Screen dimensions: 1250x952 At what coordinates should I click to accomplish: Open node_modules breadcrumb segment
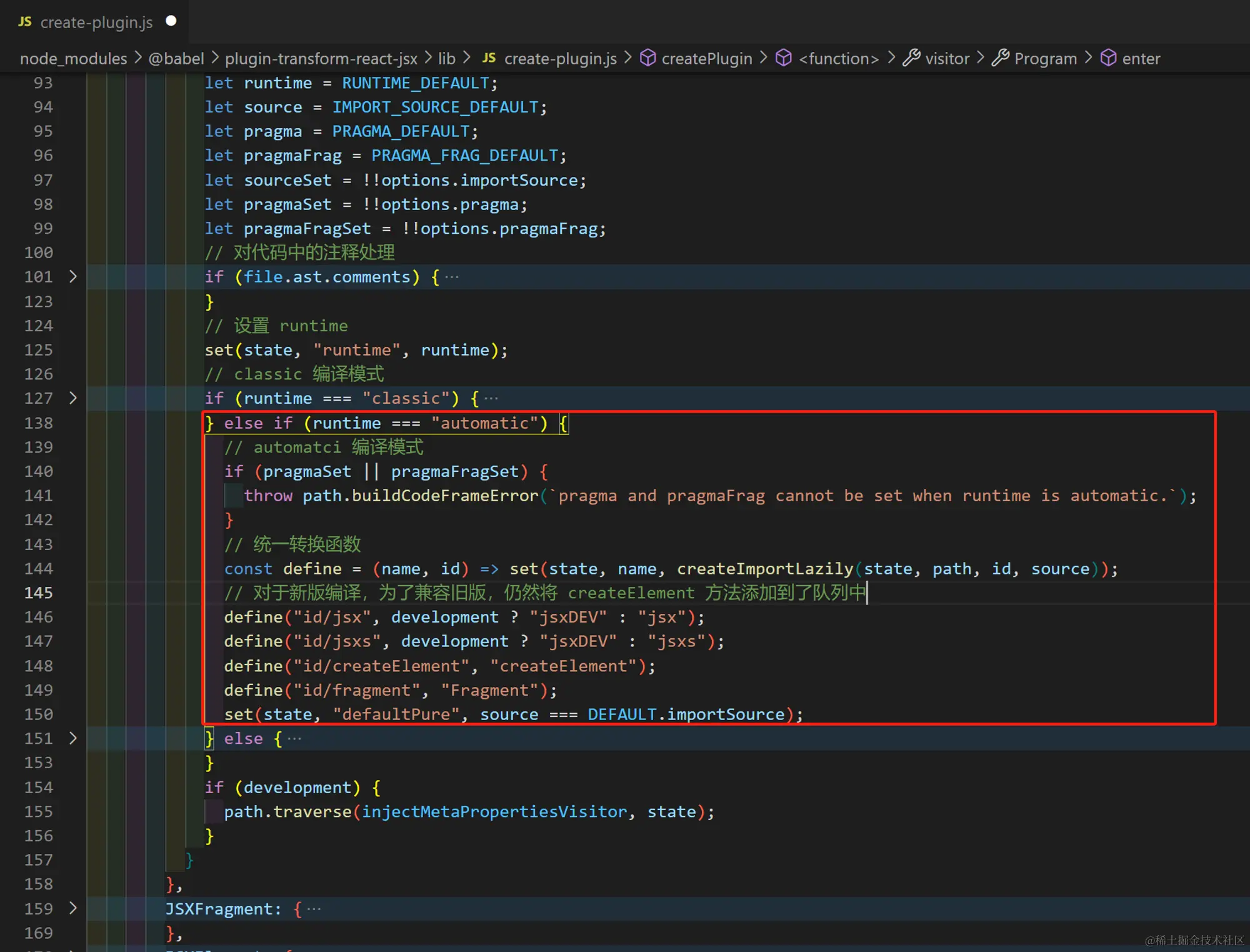click(73, 59)
